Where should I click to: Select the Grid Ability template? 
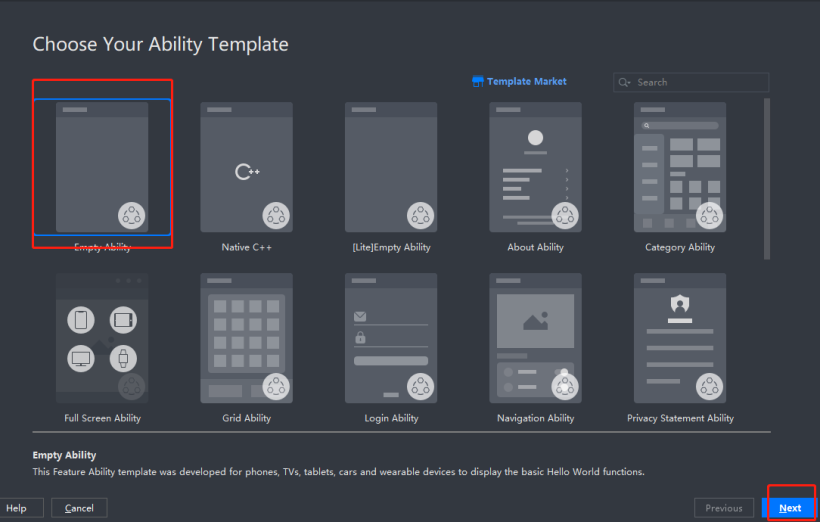[246, 338]
